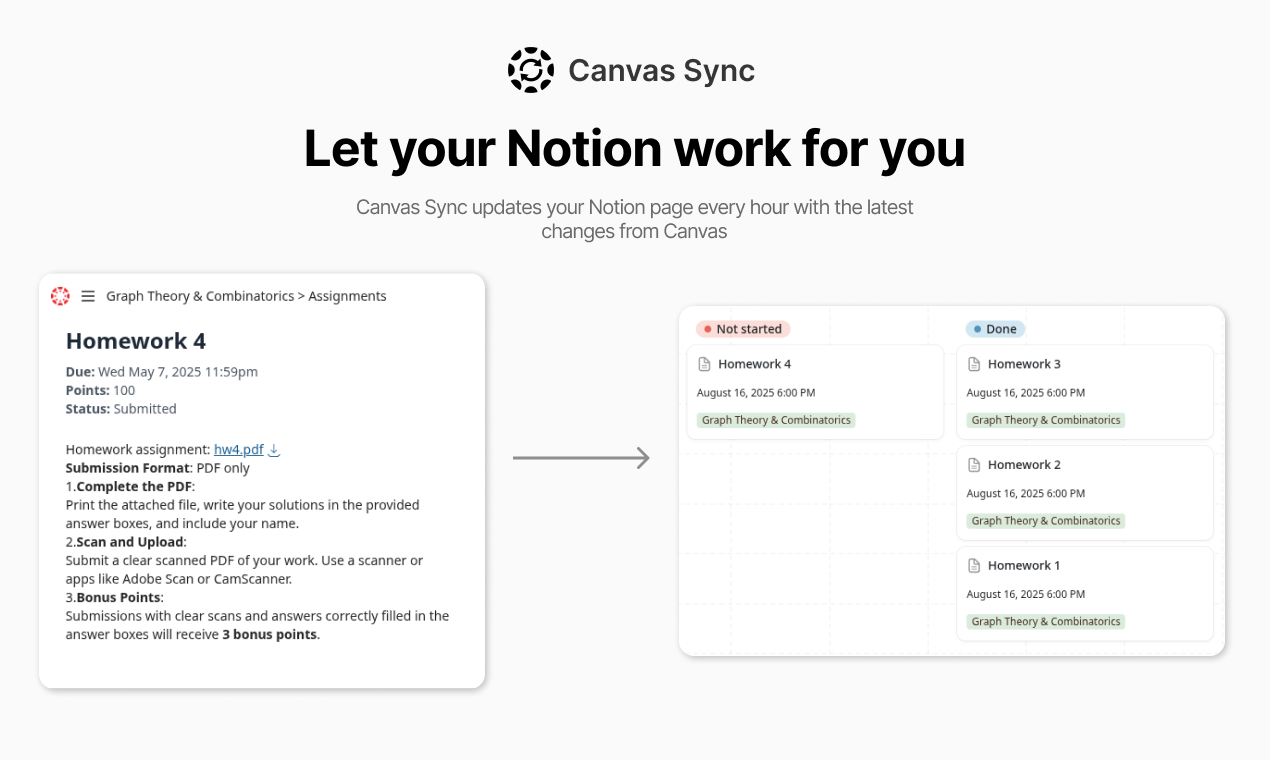The image size is (1270, 760).
Task: Click the date on the Homework 3 card
Action: (x=1026, y=393)
